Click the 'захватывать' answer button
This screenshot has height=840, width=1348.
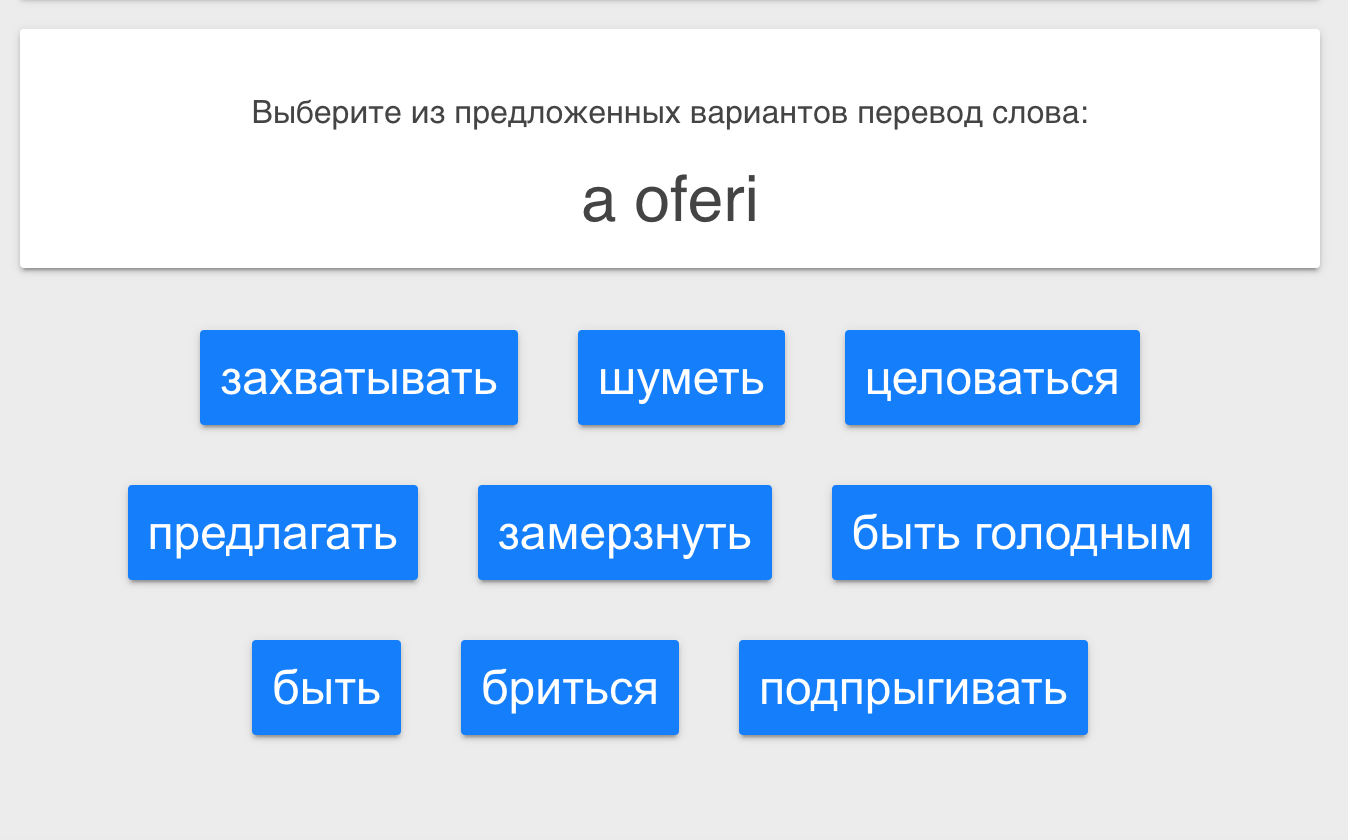(359, 378)
